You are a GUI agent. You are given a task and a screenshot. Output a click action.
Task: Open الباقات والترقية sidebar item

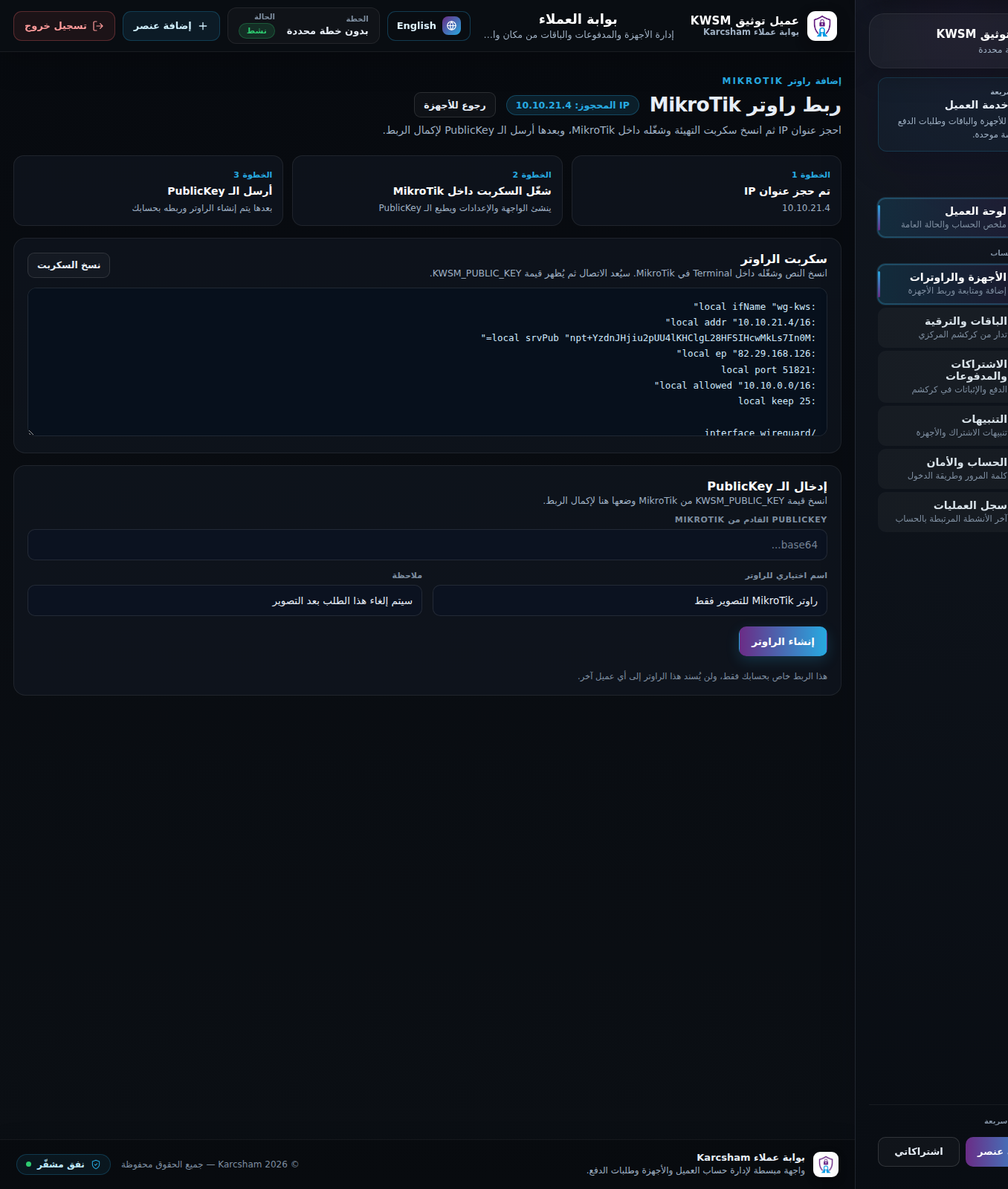click(943, 328)
